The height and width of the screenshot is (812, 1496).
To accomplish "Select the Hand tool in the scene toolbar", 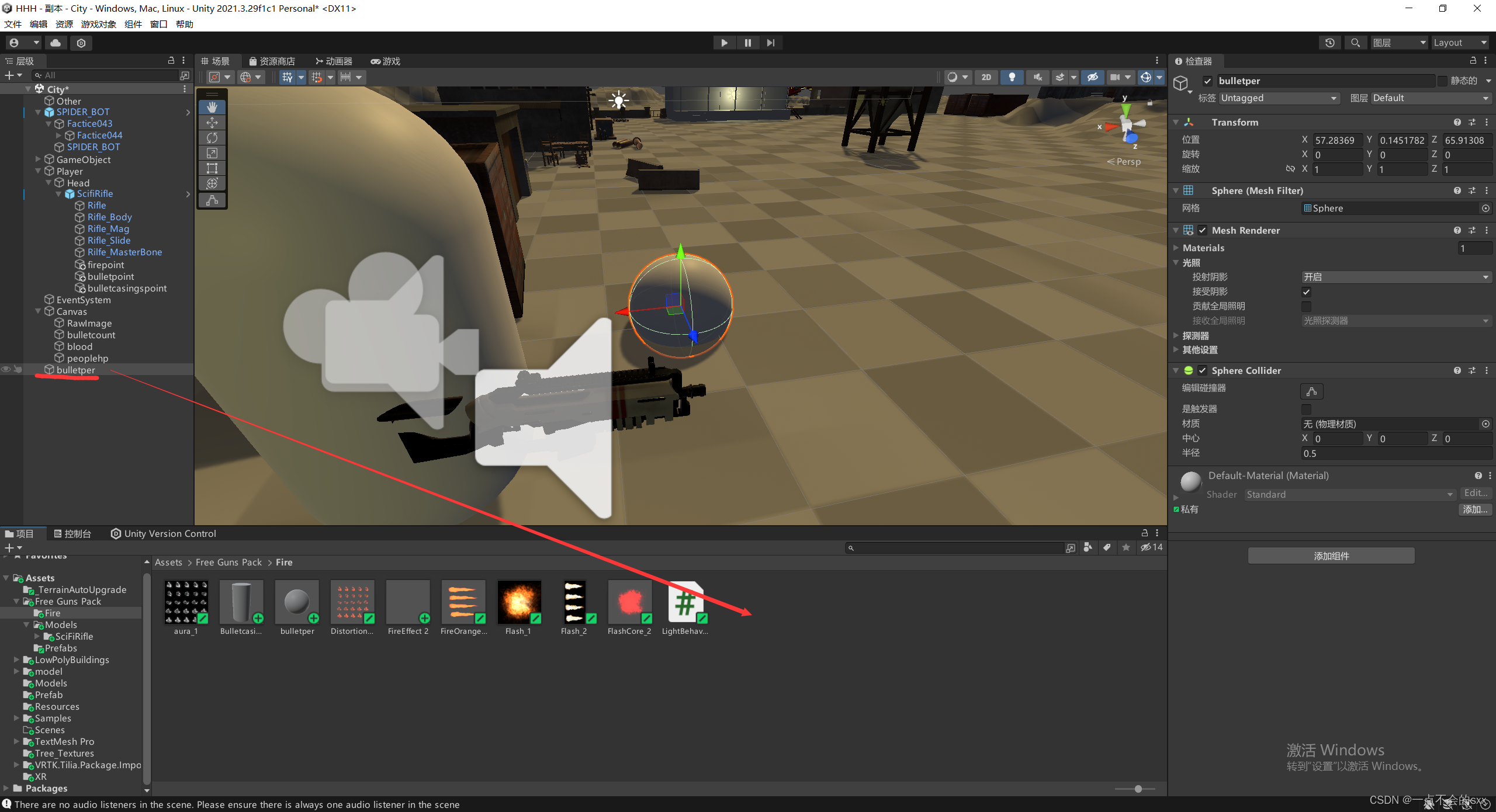I will click(212, 107).
